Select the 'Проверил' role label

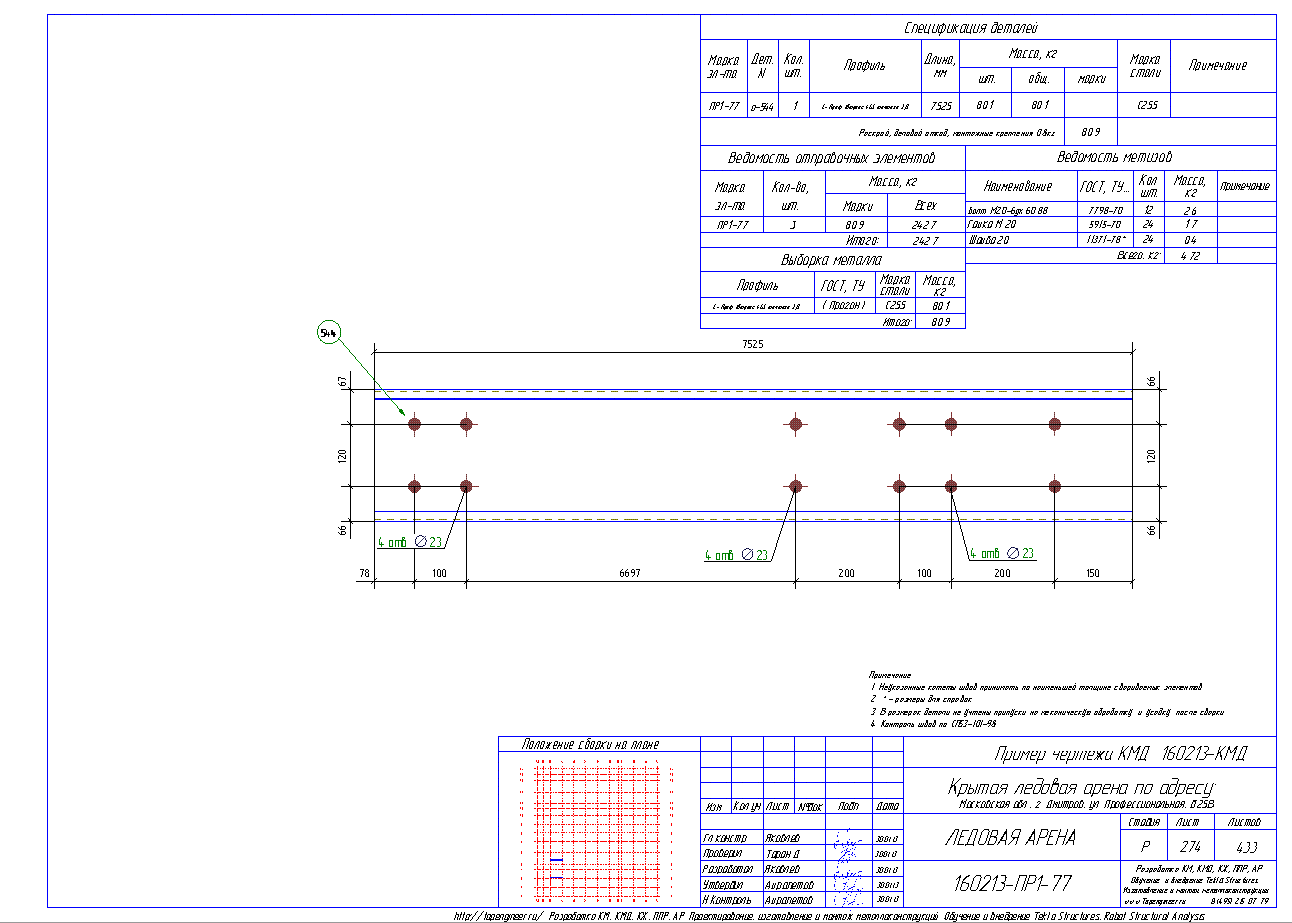point(723,854)
